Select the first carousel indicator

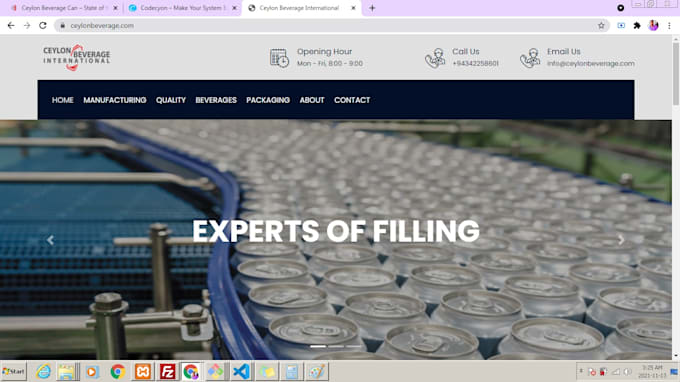(318, 346)
